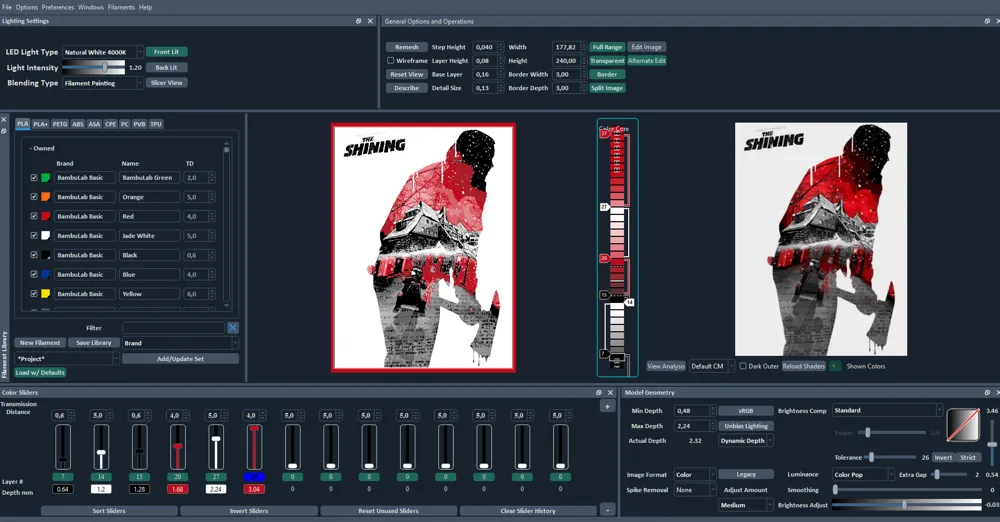Switch to the TPU filament tab
The height and width of the screenshot is (522, 1000).
156,124
